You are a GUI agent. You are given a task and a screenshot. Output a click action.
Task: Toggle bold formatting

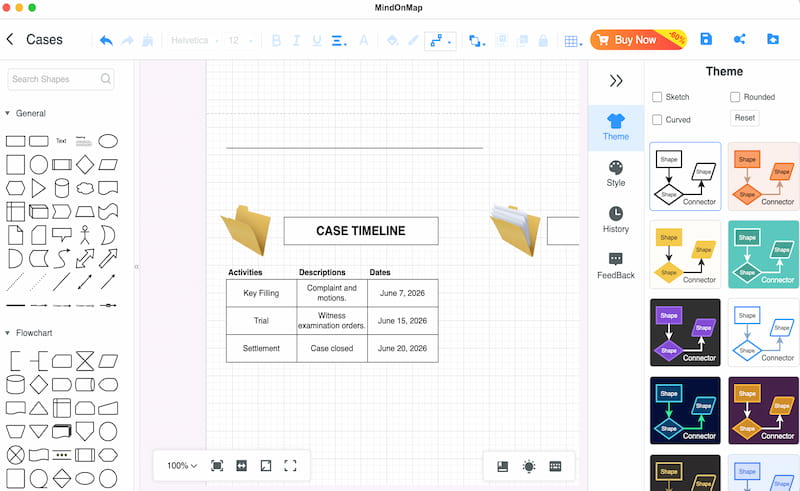(x=276, y=40)
